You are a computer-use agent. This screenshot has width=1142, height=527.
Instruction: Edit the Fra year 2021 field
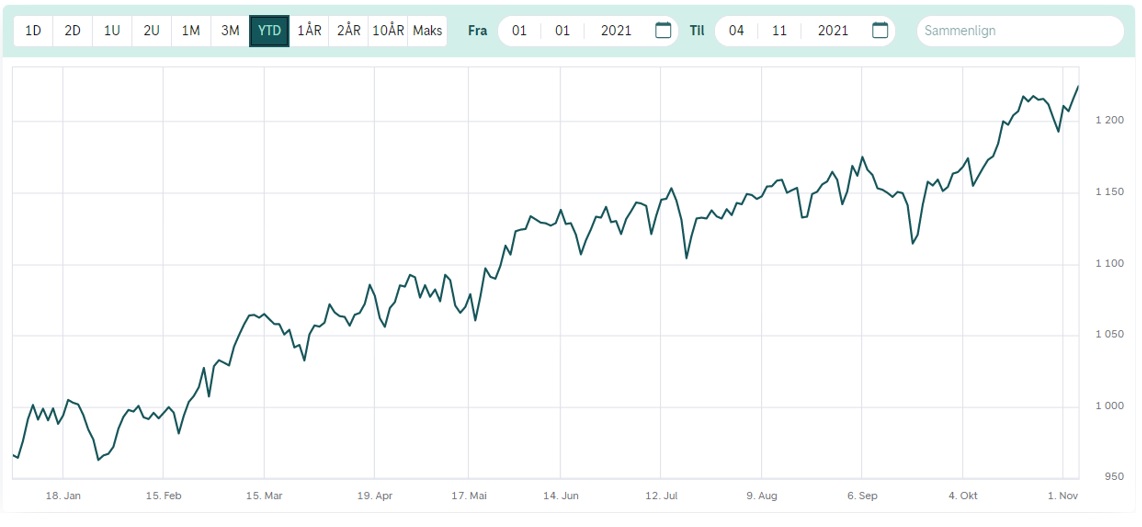[x=616, y=30]
